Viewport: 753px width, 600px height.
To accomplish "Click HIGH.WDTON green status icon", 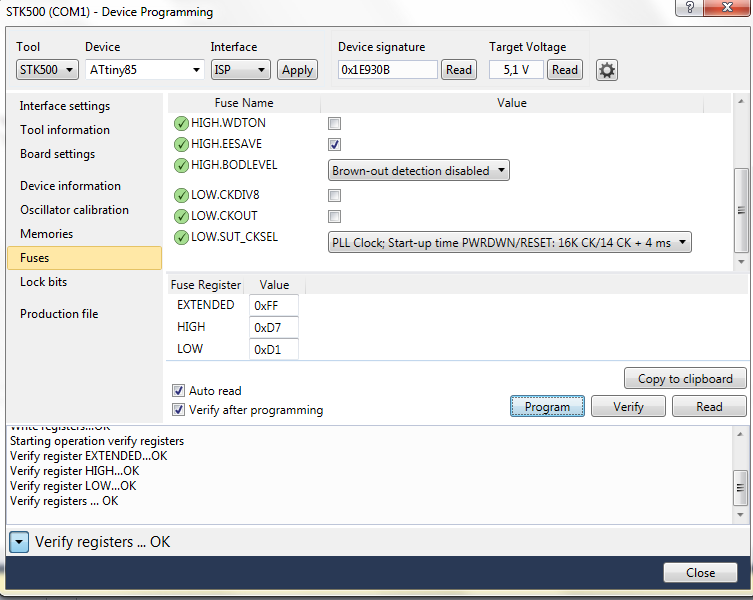I will (x=181, y=123).
